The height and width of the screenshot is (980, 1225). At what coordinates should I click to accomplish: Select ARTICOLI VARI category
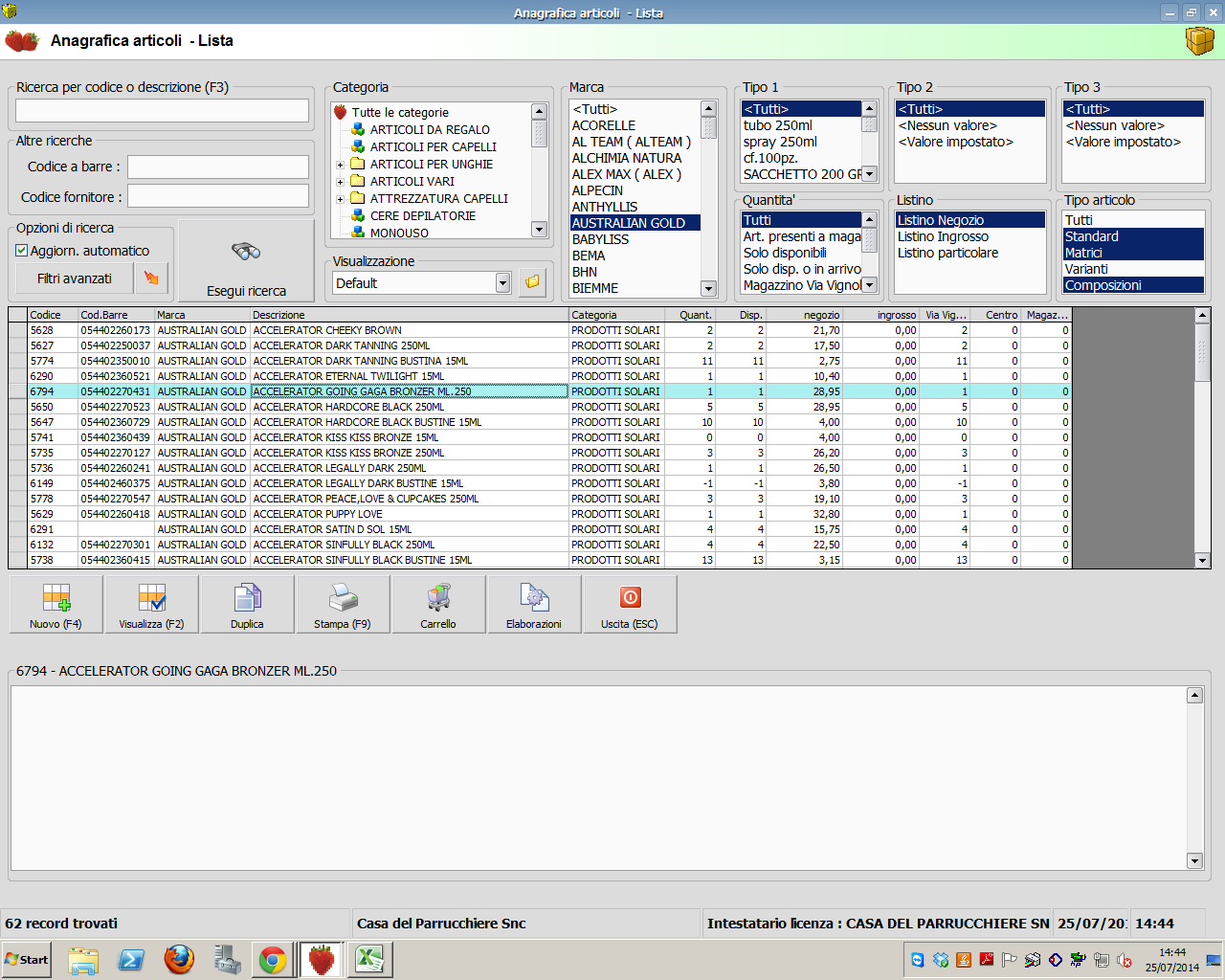(412, 182)
